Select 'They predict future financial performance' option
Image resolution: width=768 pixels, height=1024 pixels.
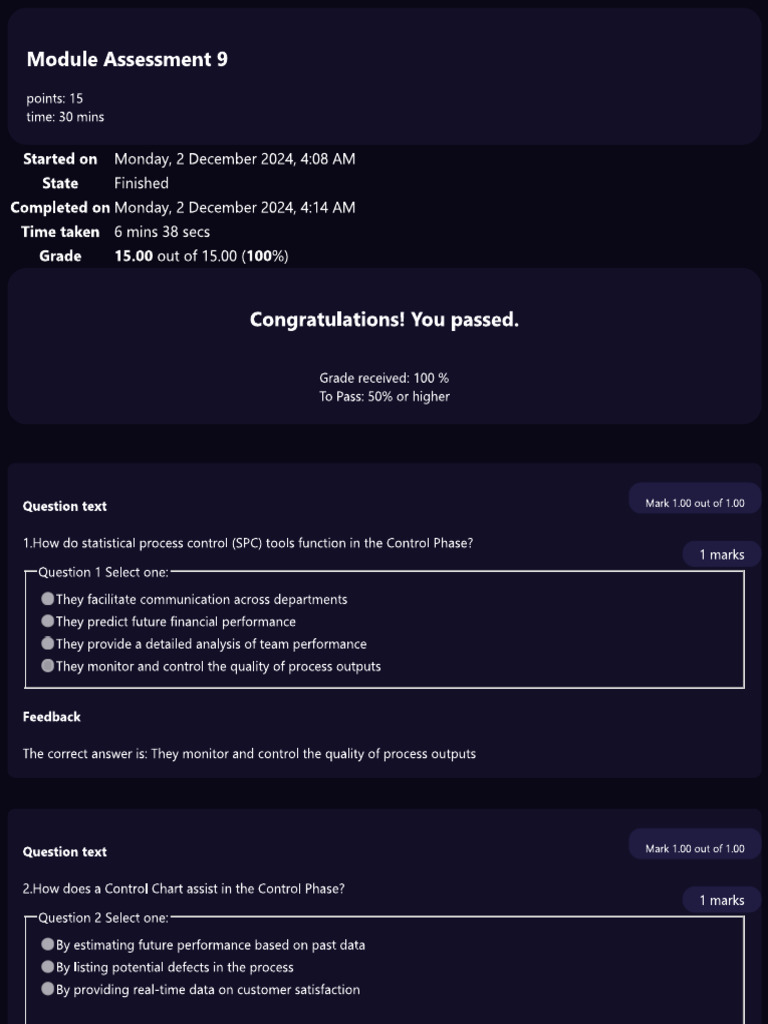coord(47,621)
